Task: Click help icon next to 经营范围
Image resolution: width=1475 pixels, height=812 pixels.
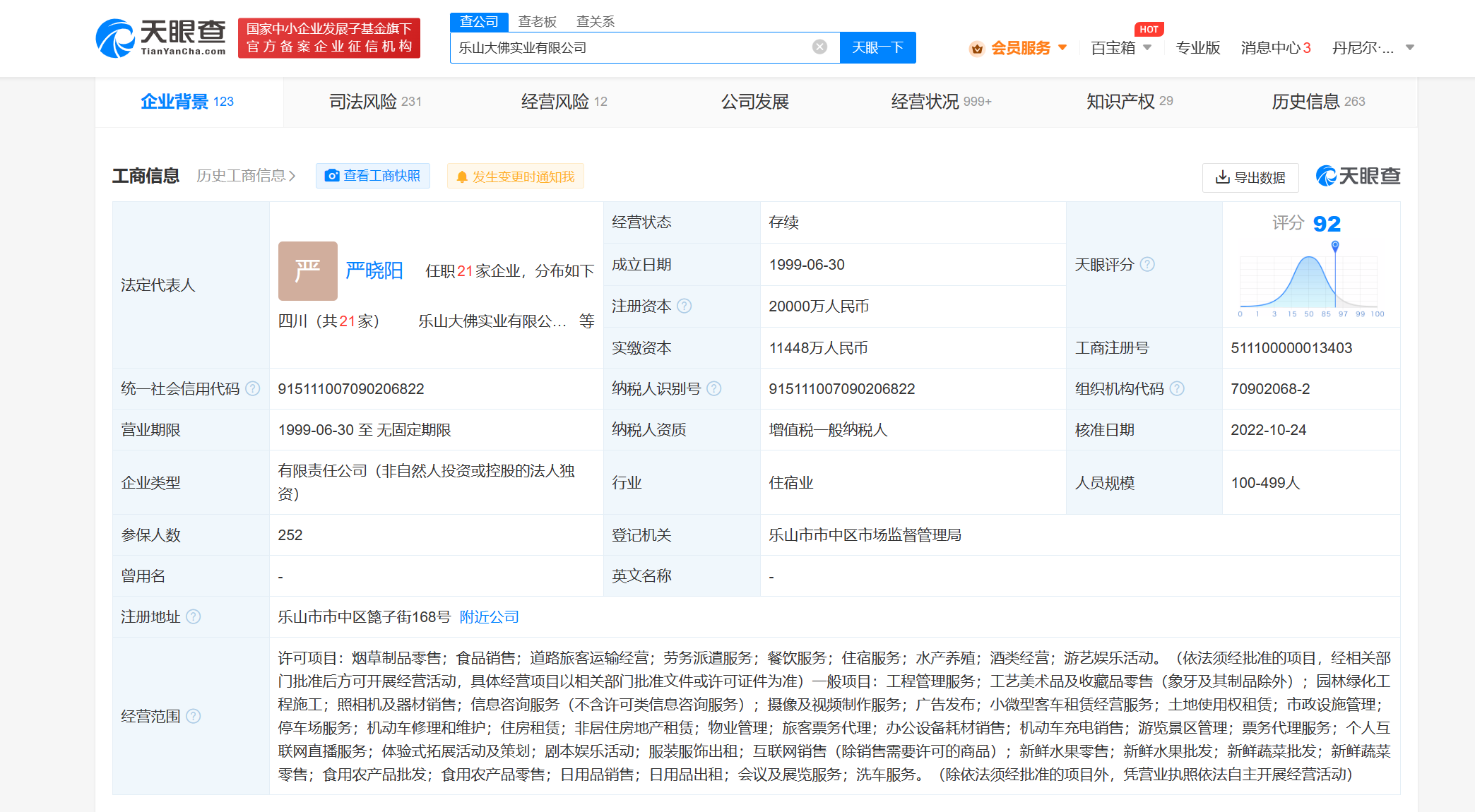Action: click(193, 716)
